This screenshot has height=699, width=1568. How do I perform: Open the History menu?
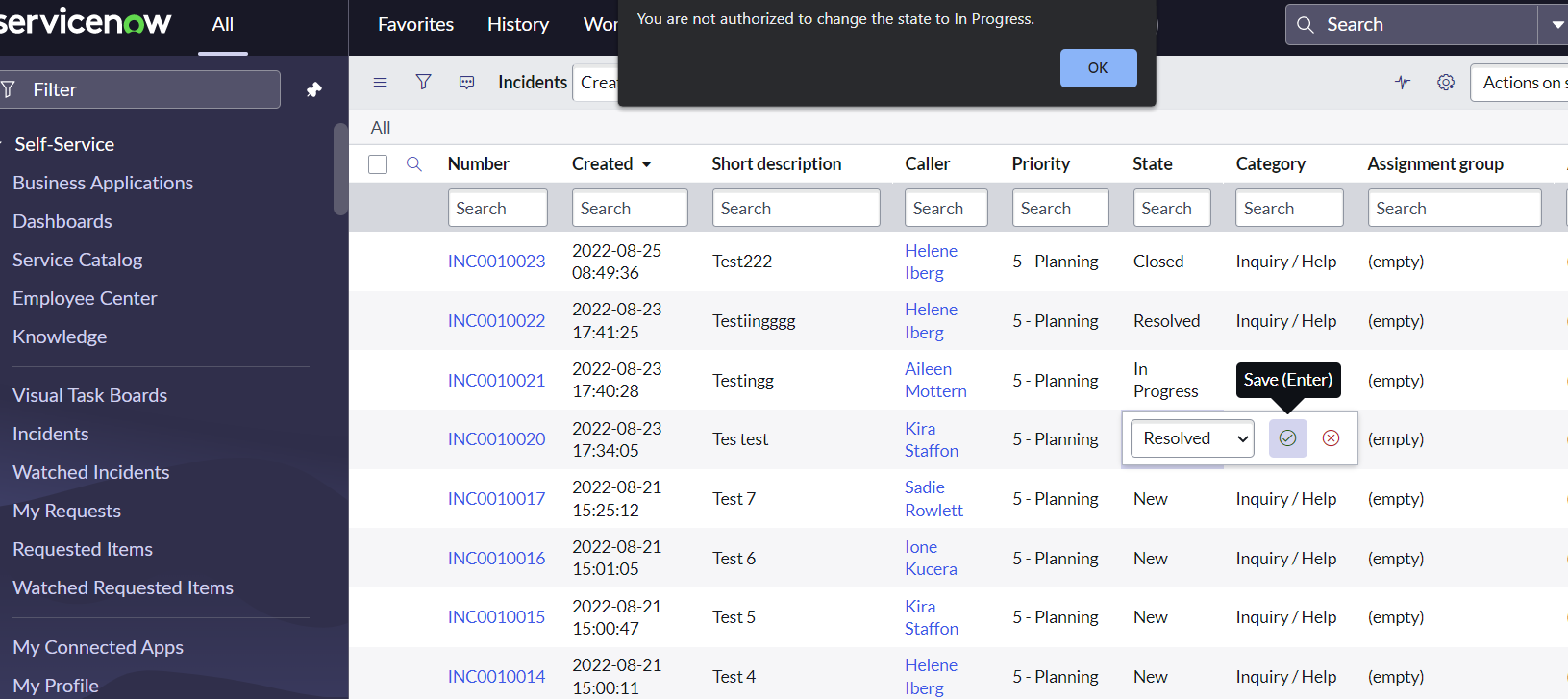[x=518, y=25]
